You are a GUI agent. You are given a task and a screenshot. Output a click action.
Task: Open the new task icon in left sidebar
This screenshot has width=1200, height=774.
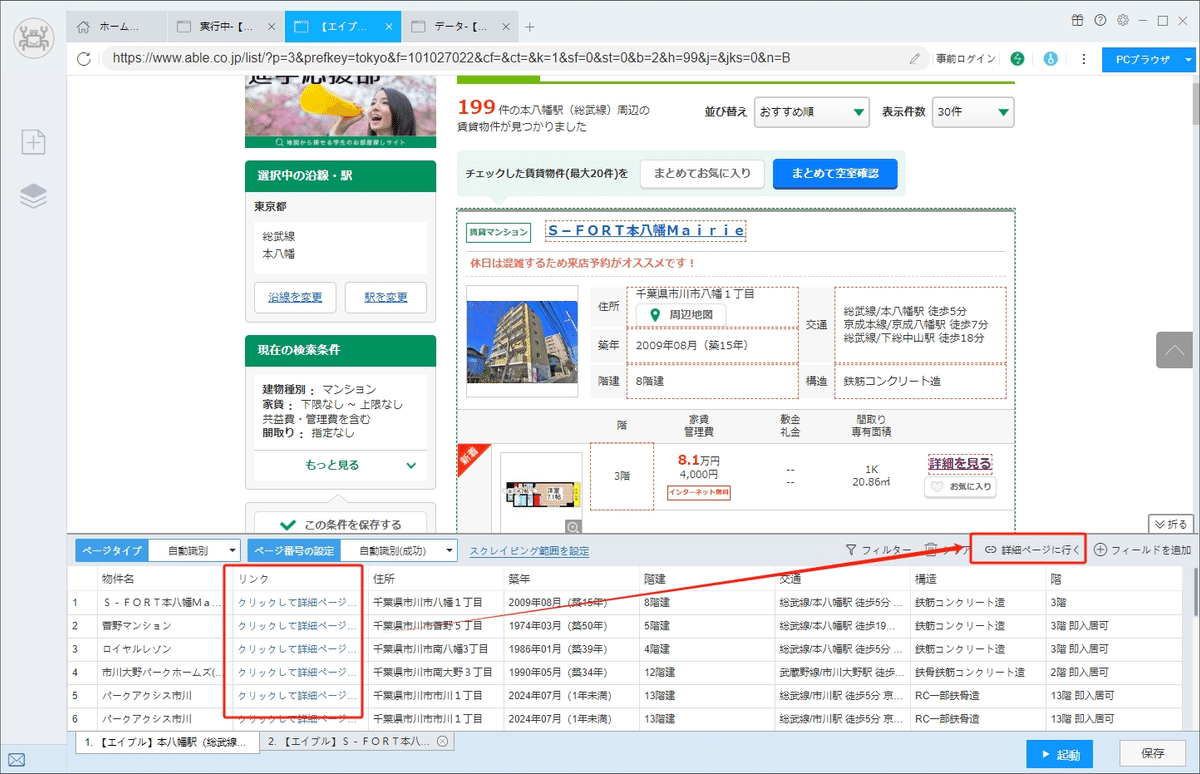click(x=34, y=143)
